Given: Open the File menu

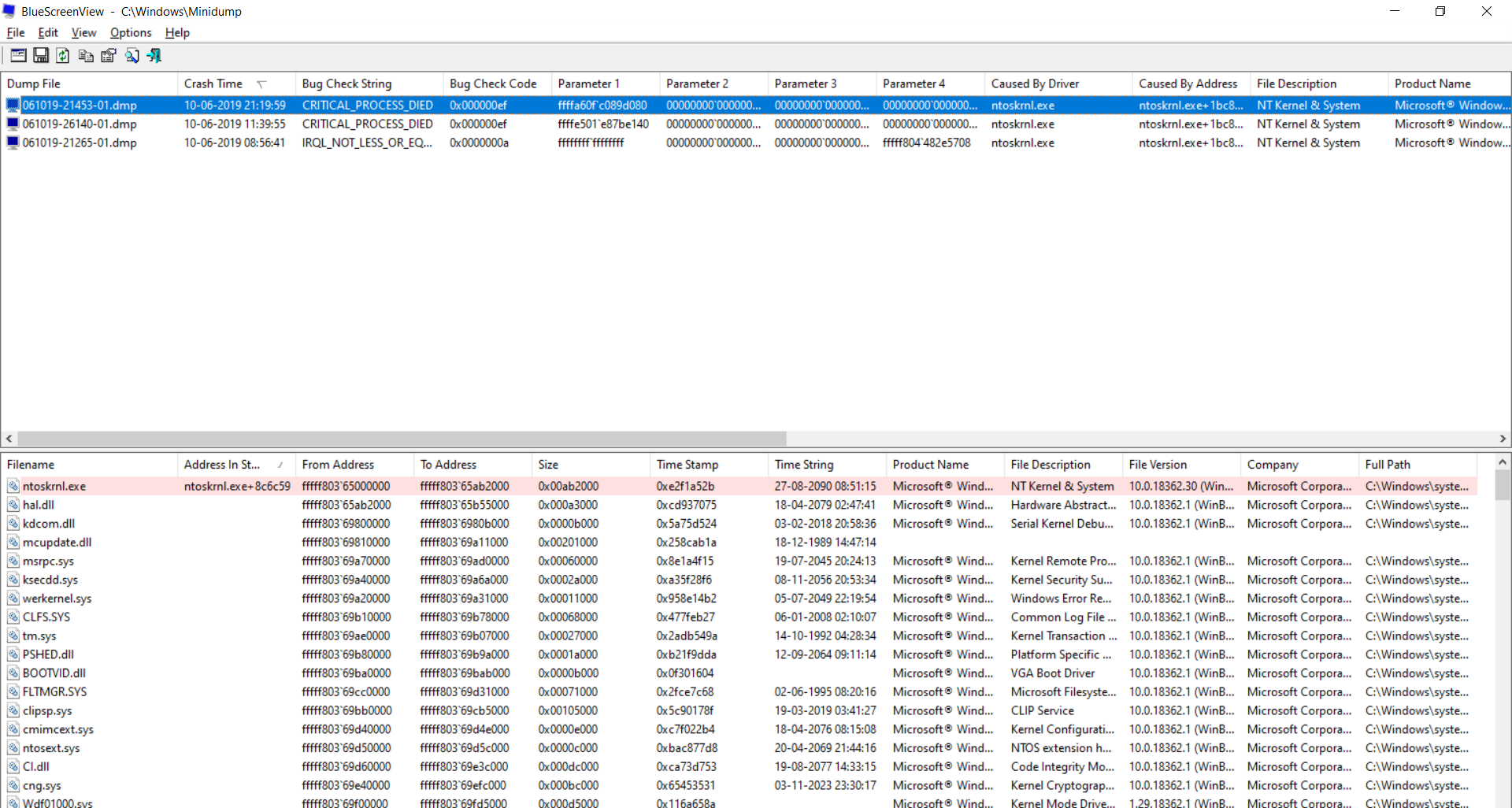Looking at the screenshot, I should 16,32.
